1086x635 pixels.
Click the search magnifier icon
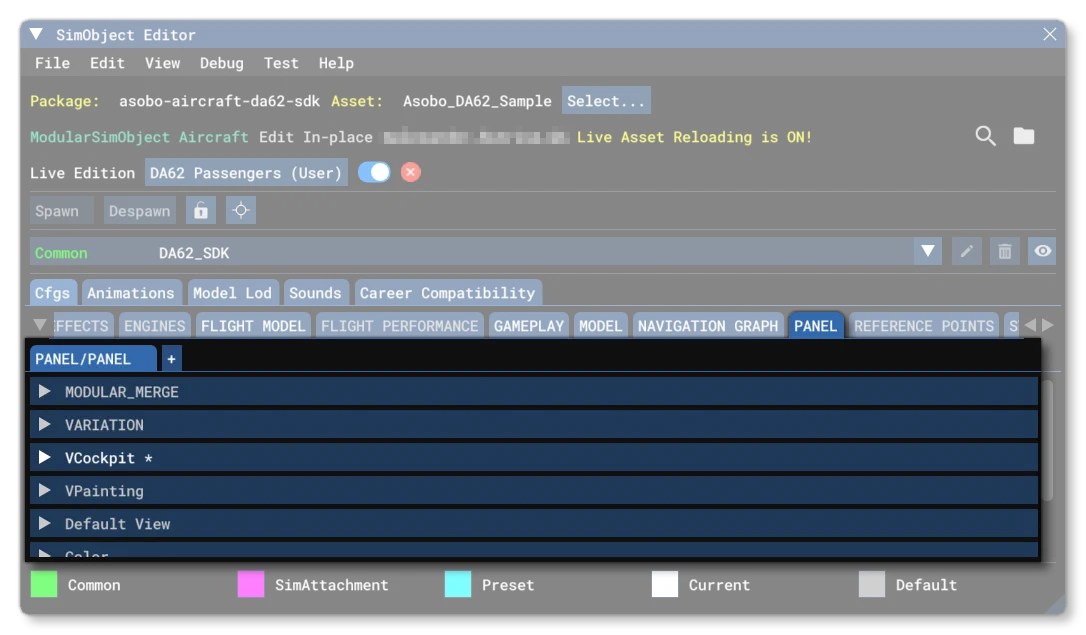985,136
